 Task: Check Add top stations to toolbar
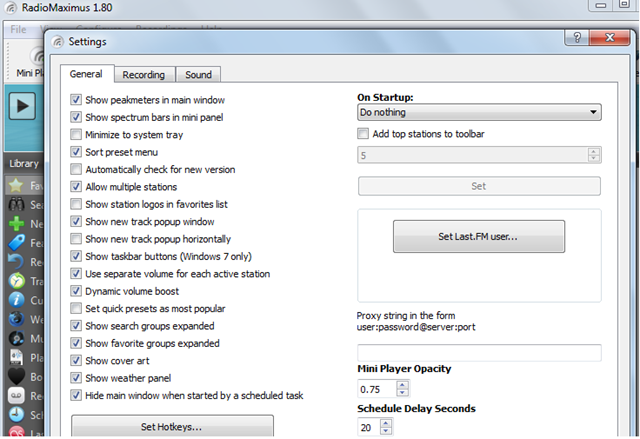pyautogui.click(x=364, y=134)
